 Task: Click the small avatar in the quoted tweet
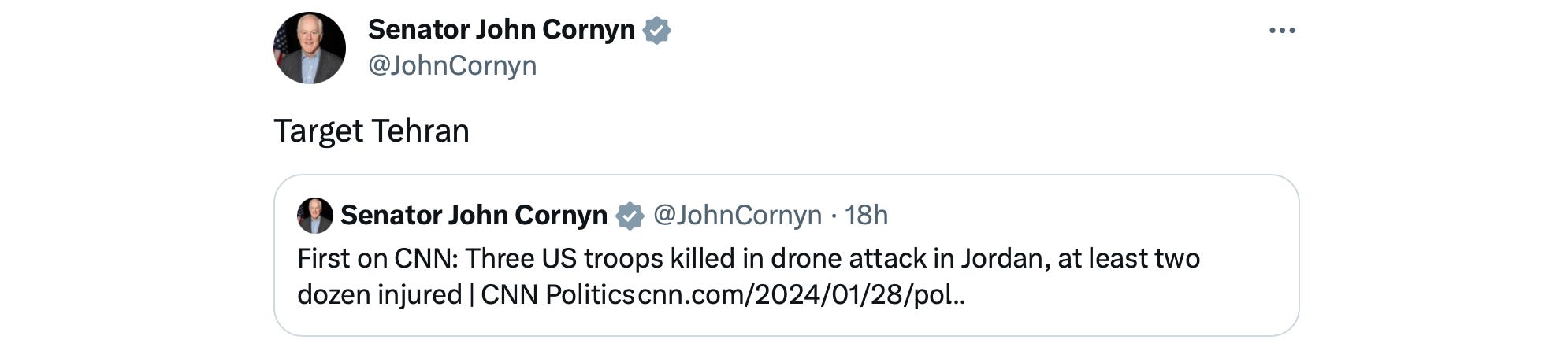click(x=314, y=215)
